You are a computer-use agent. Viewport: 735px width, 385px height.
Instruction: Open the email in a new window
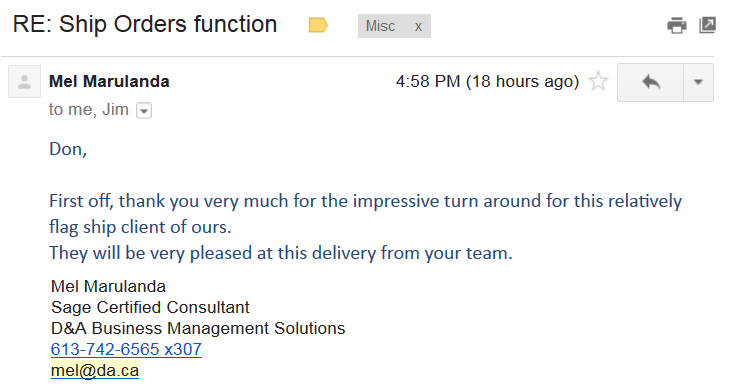pos(707,25)
